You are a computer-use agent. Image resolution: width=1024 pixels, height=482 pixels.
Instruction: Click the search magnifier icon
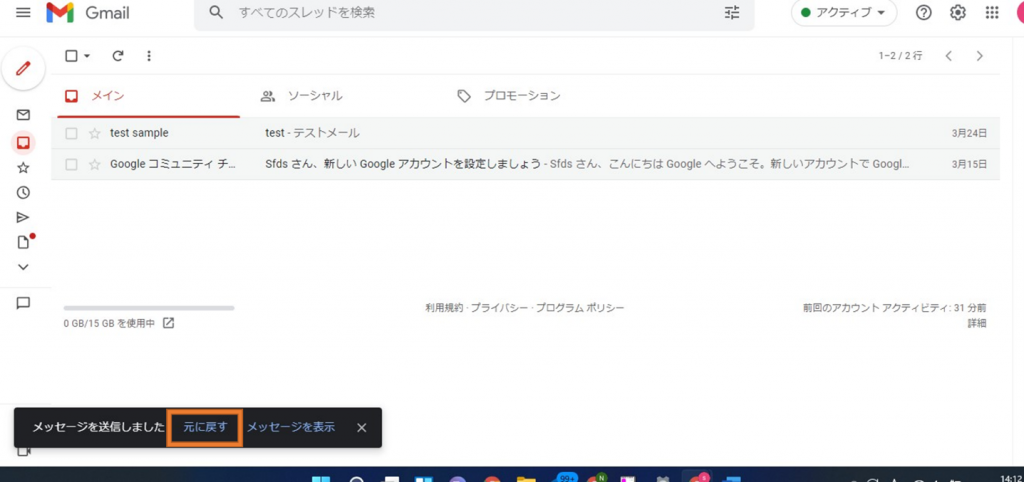(x=216, y=12)
